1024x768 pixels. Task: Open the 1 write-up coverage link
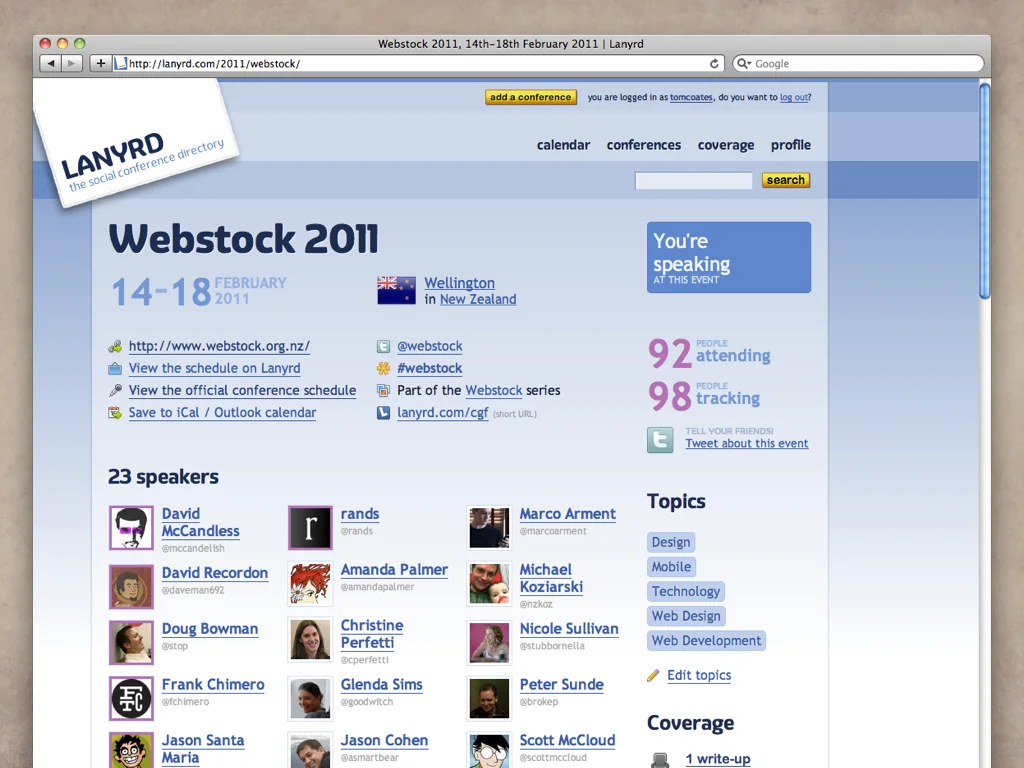coord(717,759)
